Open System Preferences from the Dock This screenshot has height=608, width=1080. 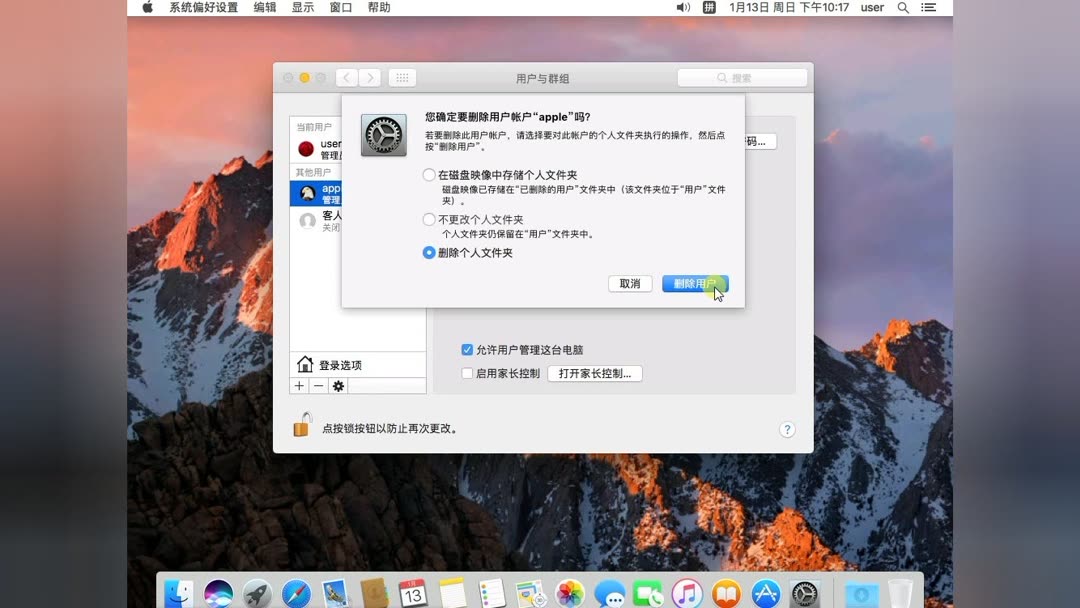pos(803,592)
